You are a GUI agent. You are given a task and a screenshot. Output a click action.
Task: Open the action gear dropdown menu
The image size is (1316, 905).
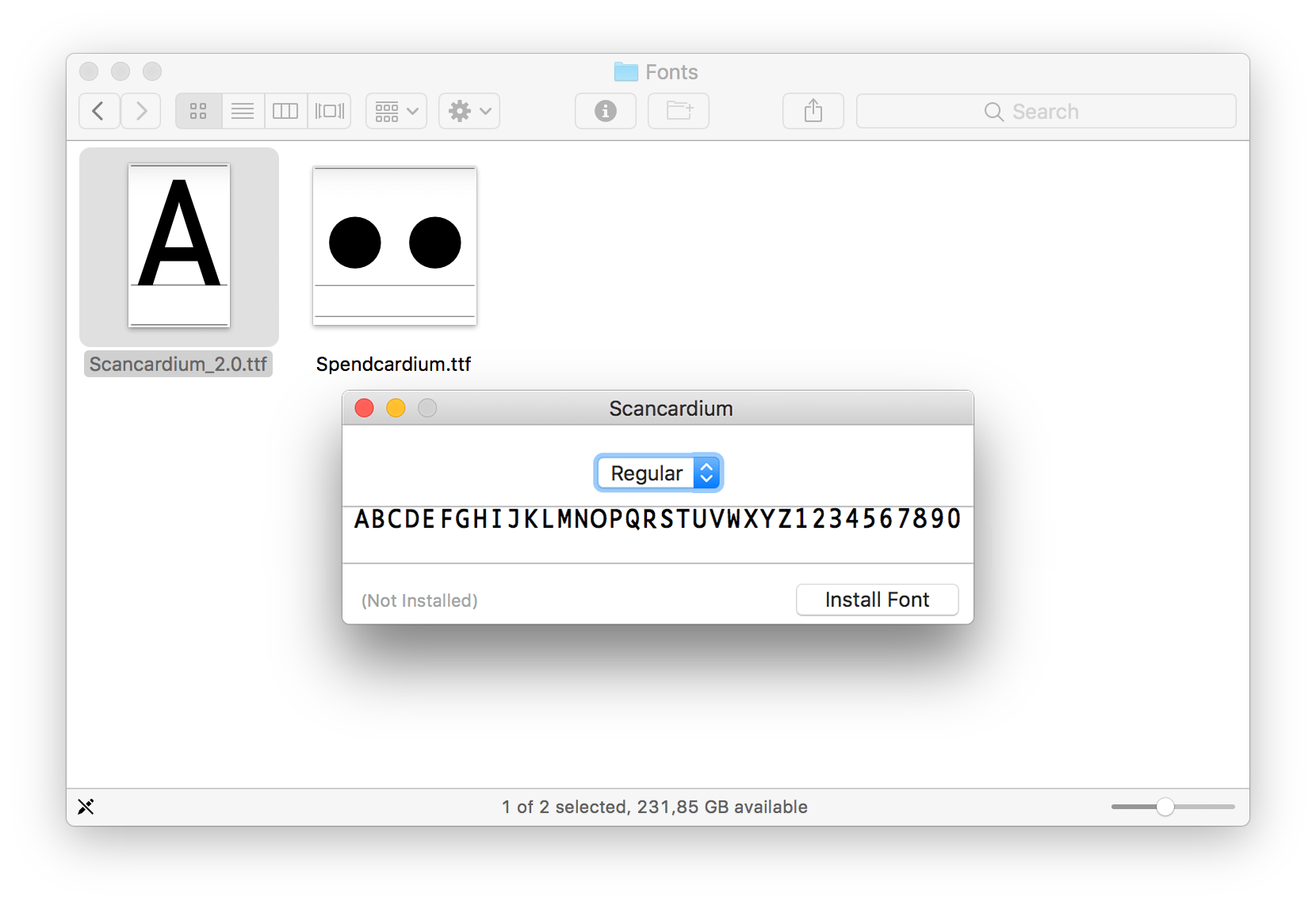coord(469,111)
